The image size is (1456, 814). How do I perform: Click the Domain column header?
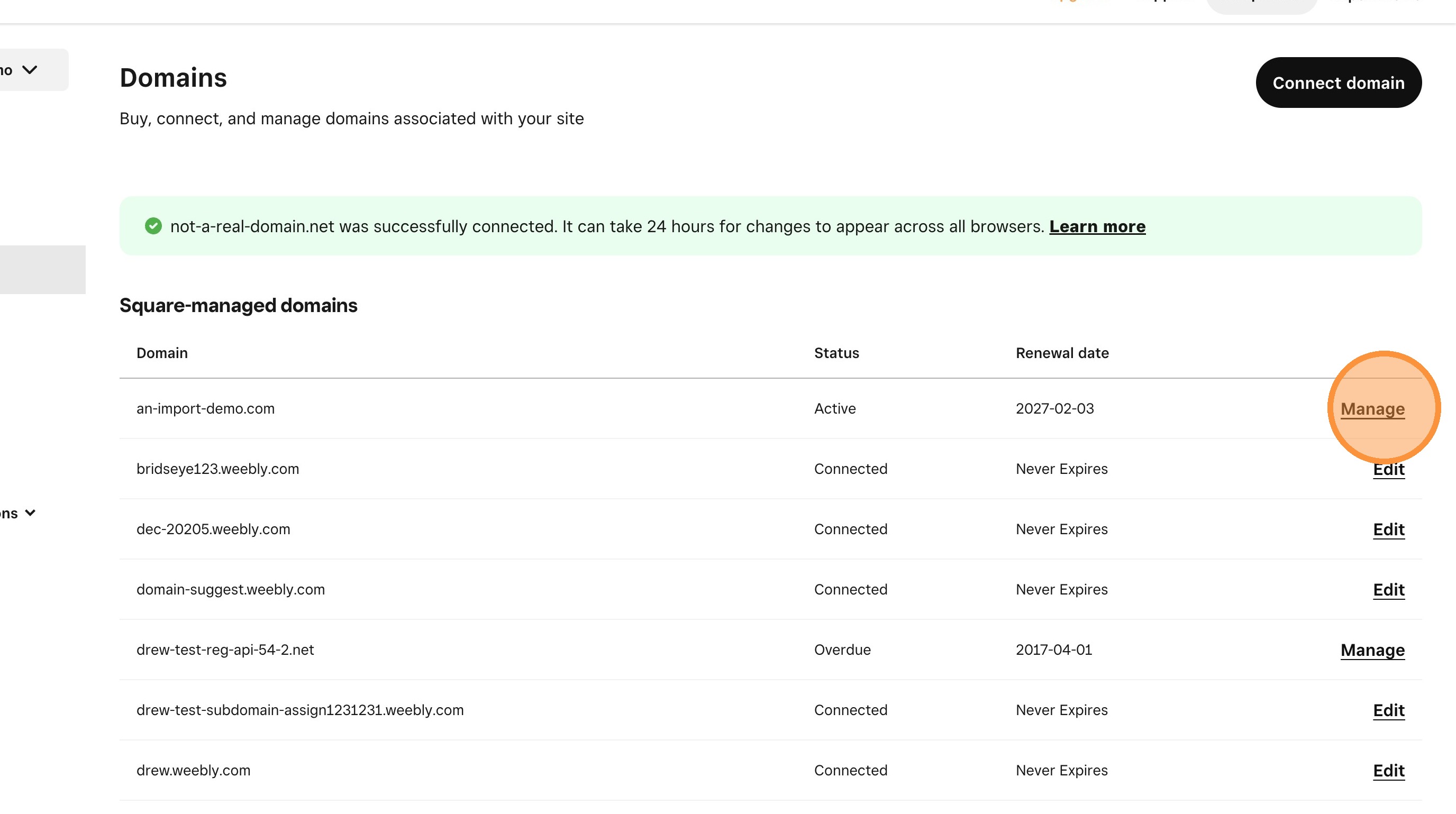click(162, 353)
